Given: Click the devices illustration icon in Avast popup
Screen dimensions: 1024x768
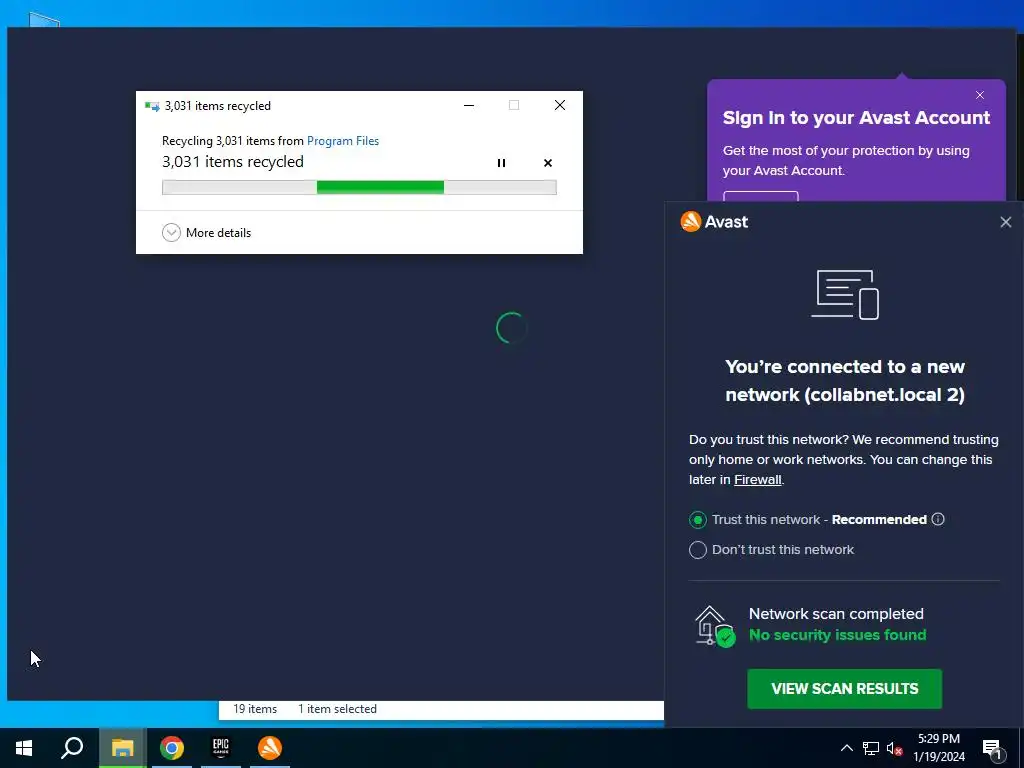Looking at the screenshot, I should point(844,295).
